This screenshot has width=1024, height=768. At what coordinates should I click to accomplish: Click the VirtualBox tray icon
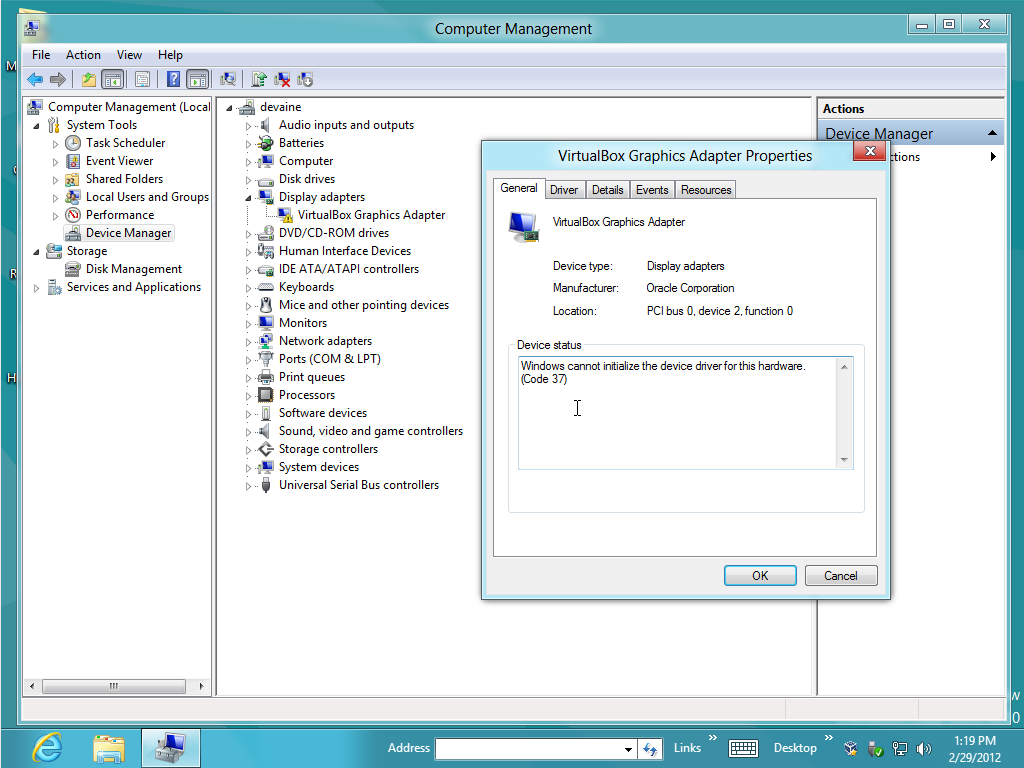point(850,748)
